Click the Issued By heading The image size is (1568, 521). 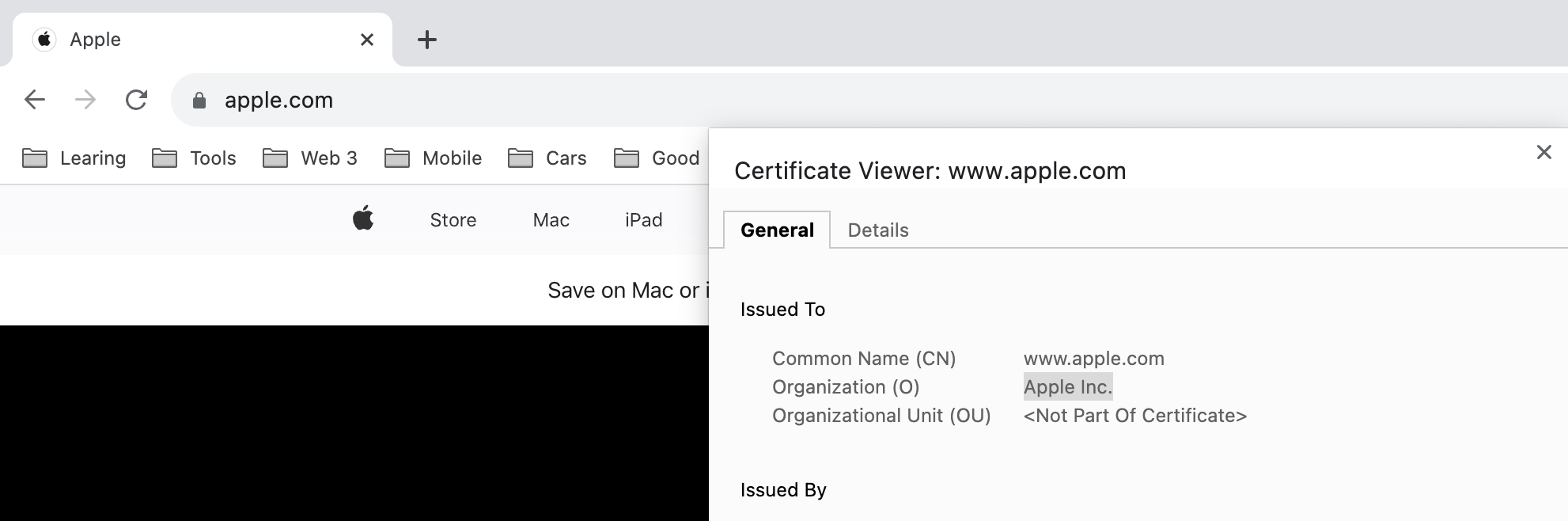(x=783, y=490)
